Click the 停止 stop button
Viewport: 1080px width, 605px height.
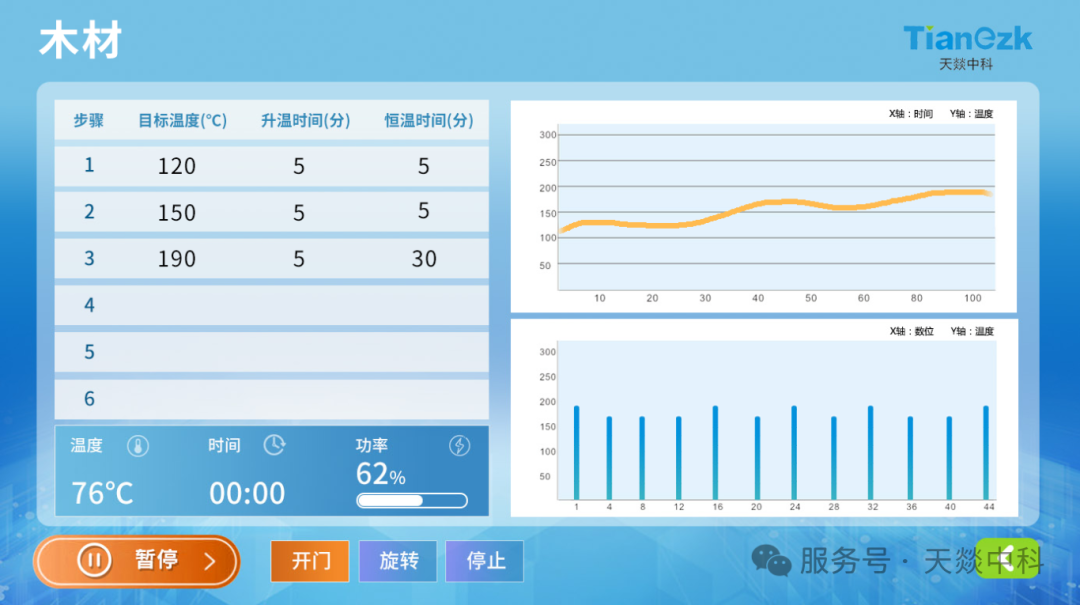485,561
